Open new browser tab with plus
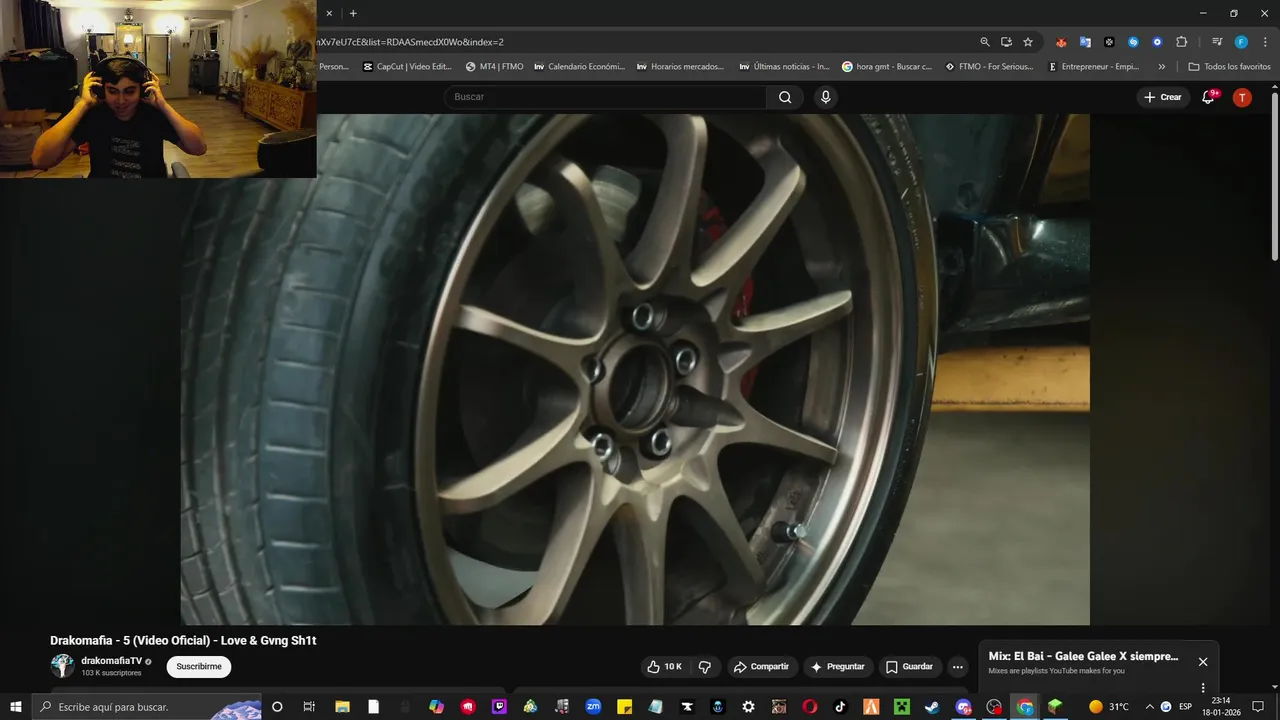This screenshot has height=720, width=1280. [x=353, y=13]
